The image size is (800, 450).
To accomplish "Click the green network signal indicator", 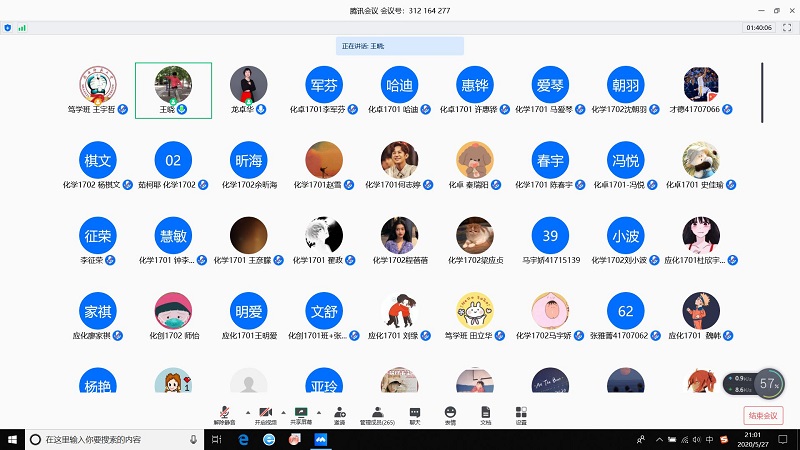I will [x=22, y=28].
